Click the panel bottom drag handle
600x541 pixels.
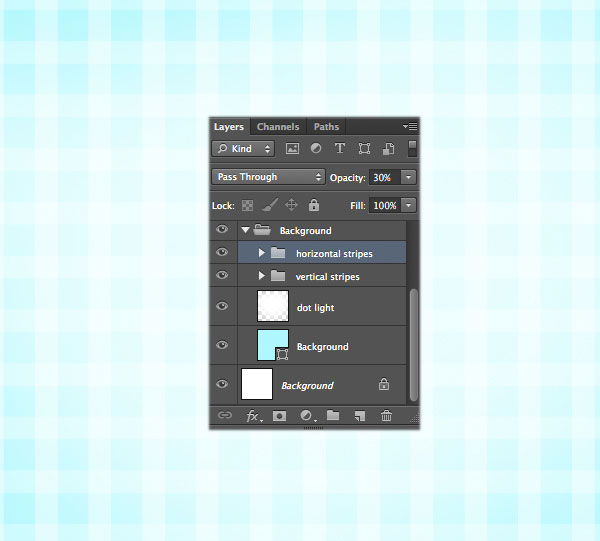click(313, 428)
